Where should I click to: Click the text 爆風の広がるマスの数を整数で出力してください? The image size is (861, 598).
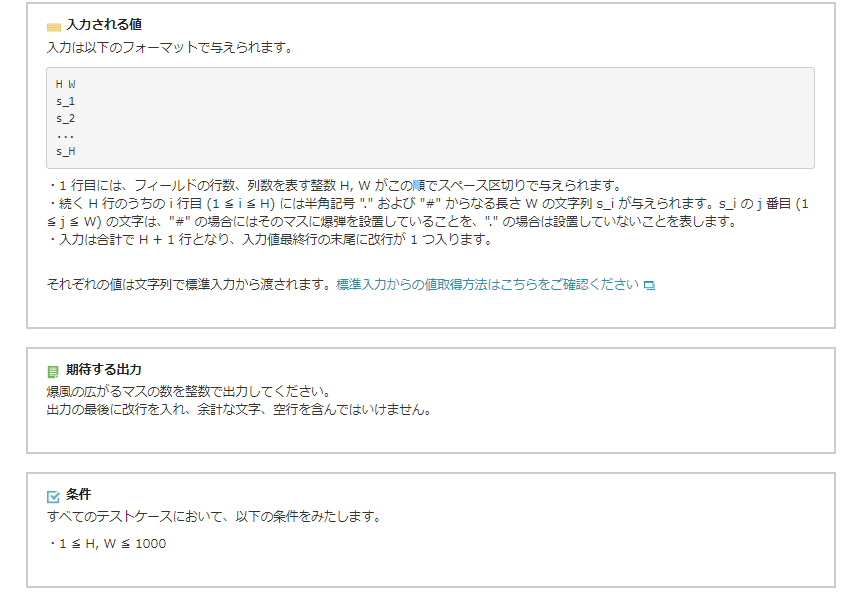point(188,391)
